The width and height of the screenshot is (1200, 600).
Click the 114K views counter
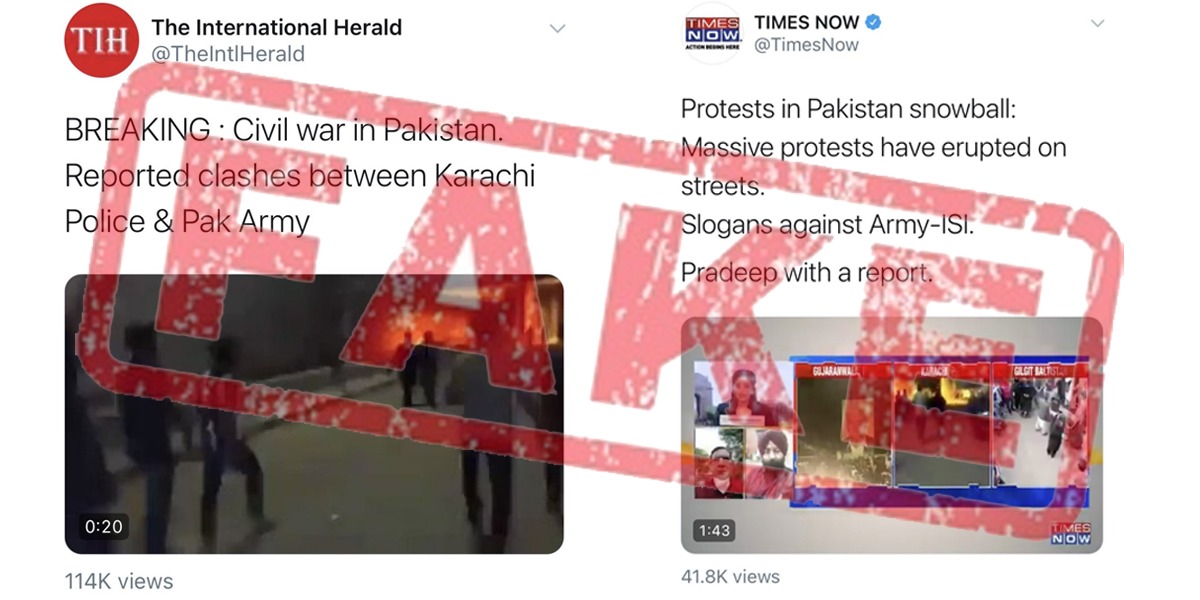click(119, 581)
